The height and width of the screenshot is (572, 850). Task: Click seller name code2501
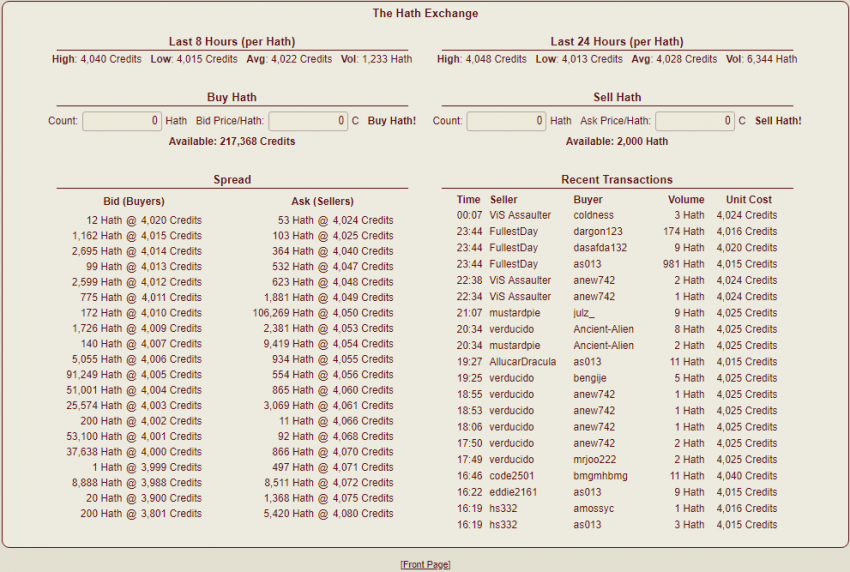(512, 475)
